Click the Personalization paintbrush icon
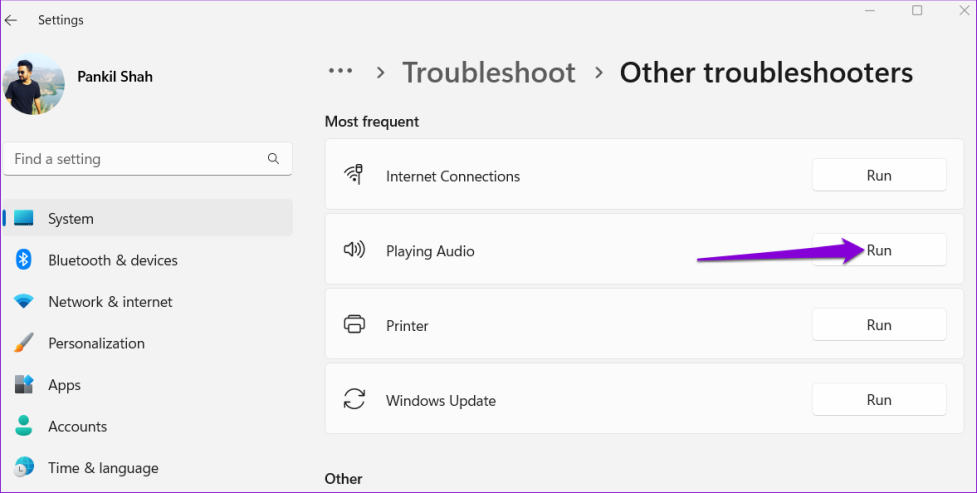The height and width of the screenshot is (493, 977). tap(24, 343)
